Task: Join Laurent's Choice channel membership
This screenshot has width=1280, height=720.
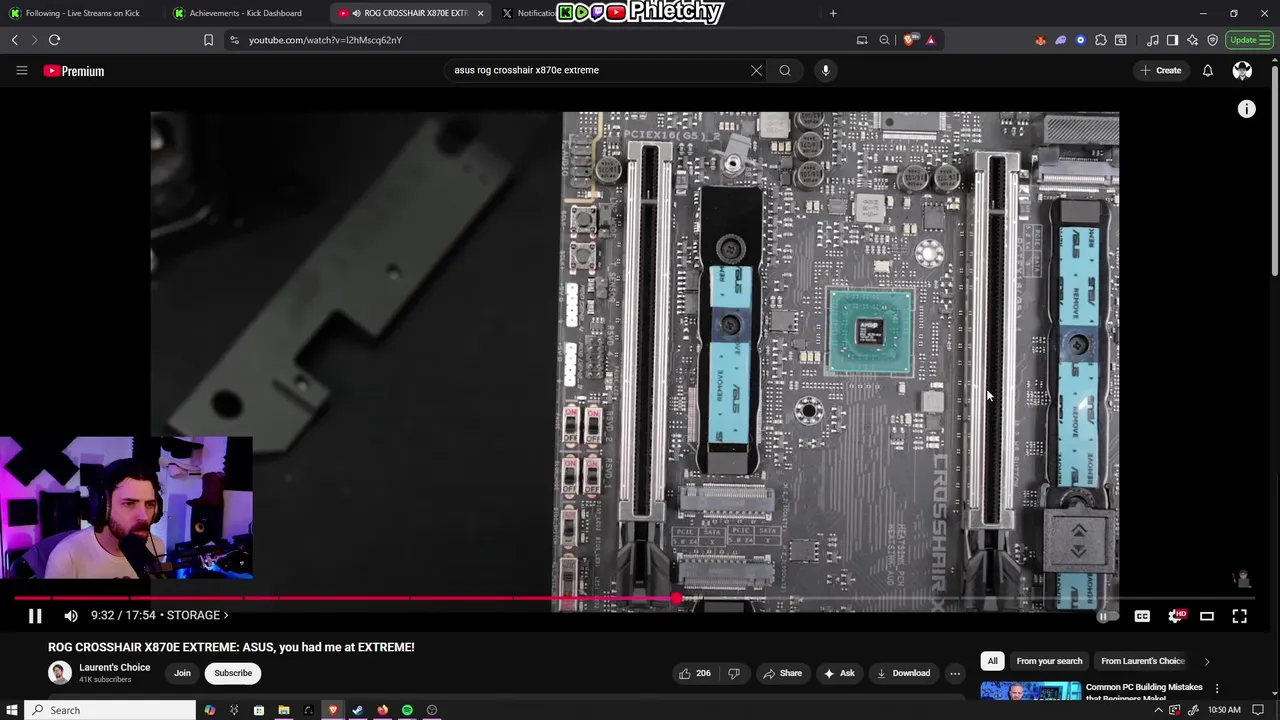Action: click(x=182, y=673)
